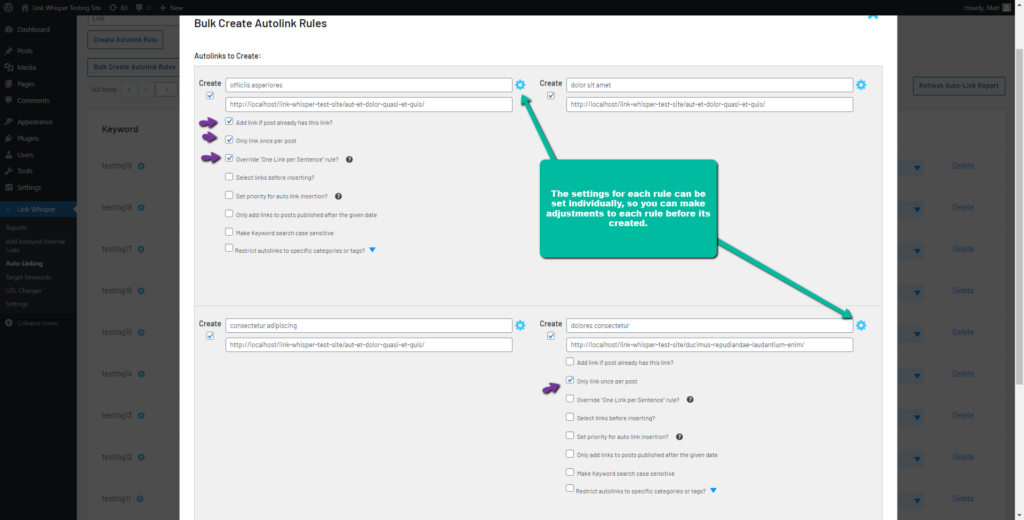Enable Set priority for auto link insertion first rule
Screen dimensions: 1024x520
(229, 195)
